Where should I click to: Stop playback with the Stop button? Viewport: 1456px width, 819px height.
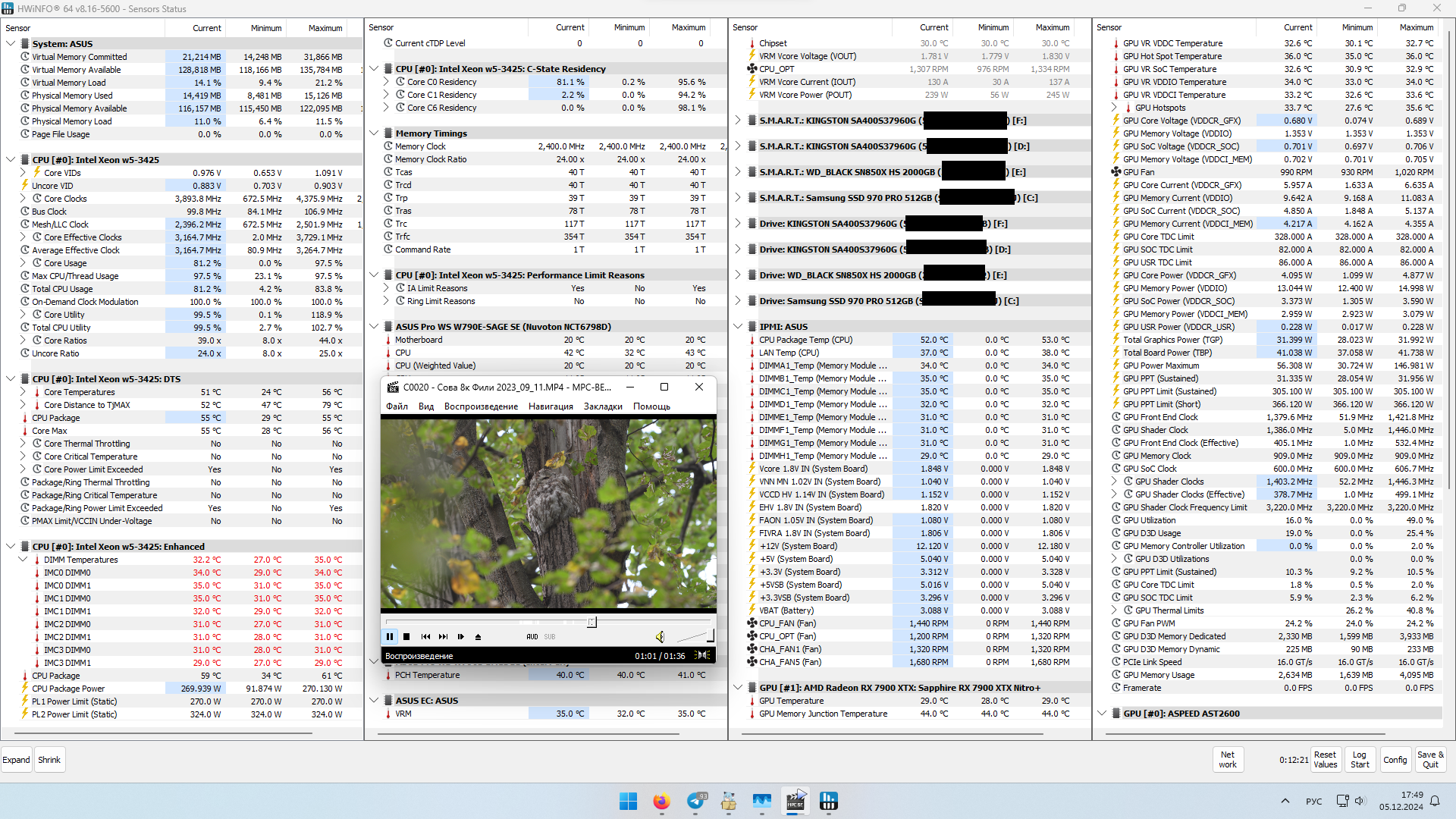click(x=406, y=637)
